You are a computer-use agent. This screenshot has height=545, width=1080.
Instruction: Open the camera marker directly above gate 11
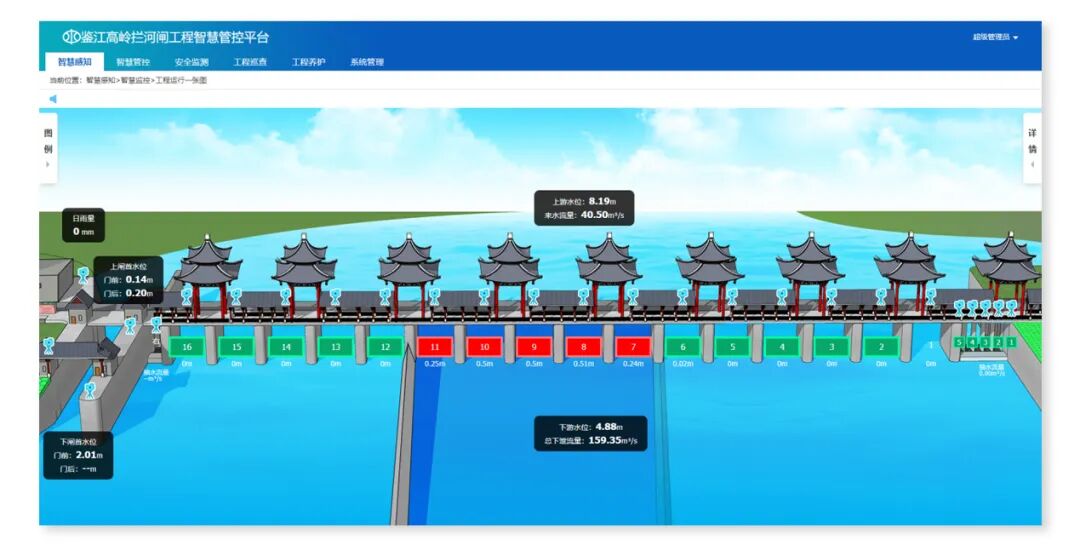point(435,296)
